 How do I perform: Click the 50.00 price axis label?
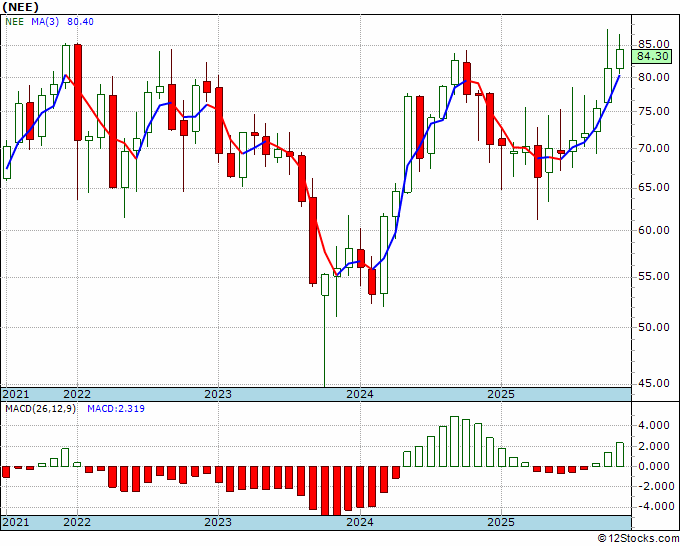(x=654, y=327)
